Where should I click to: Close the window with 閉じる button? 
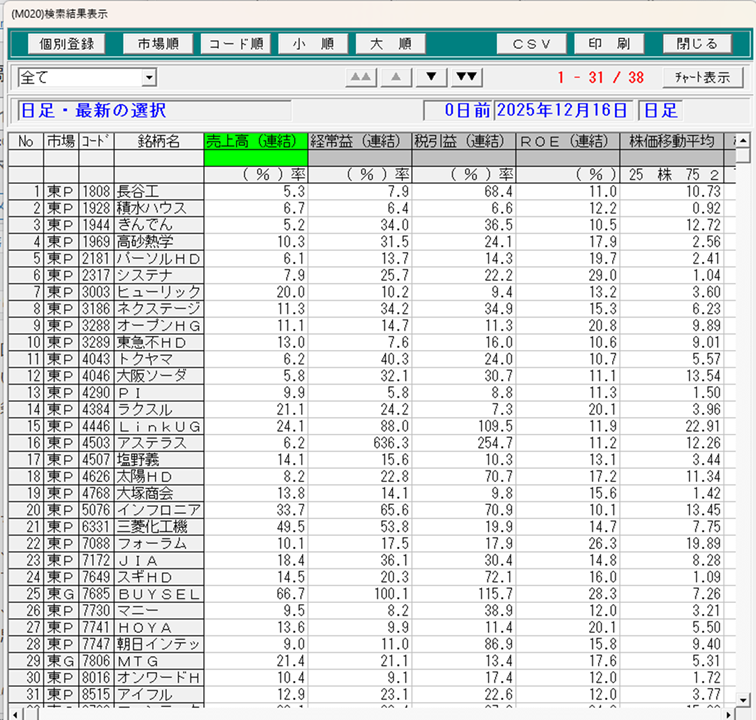[x=696, y=44]
